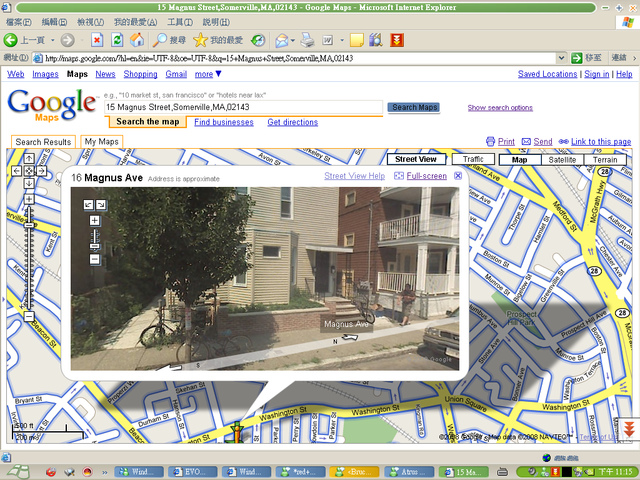Open the Get directions link
640x480 pixels.
click(293, 122)
